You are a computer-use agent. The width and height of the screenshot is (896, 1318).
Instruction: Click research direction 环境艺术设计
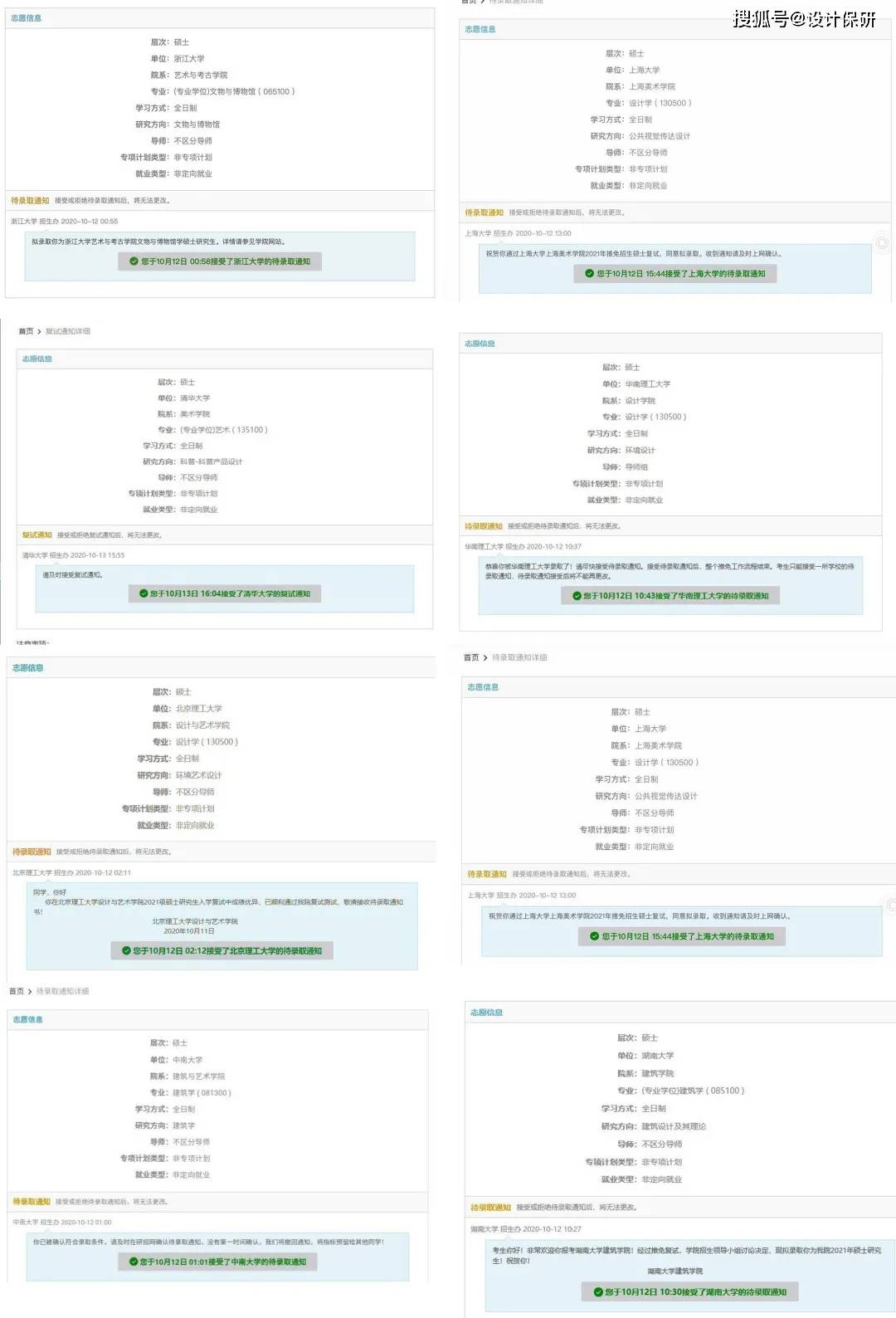[x=199, y=775]
